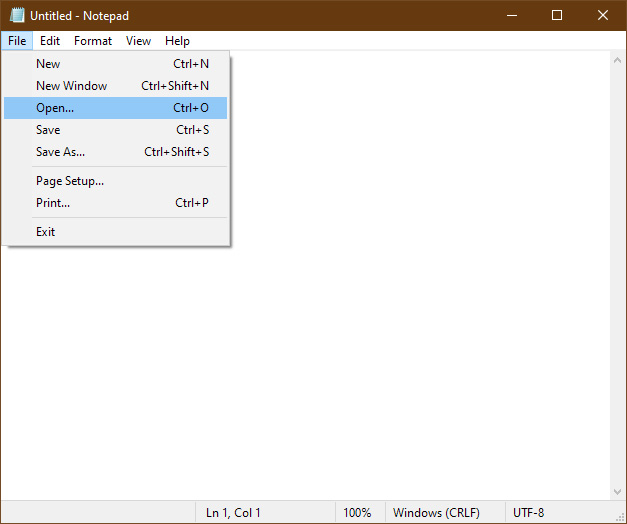Click the resize grip in status bar corner
This screenshot has height=524, width=627.
pos(620,517)
